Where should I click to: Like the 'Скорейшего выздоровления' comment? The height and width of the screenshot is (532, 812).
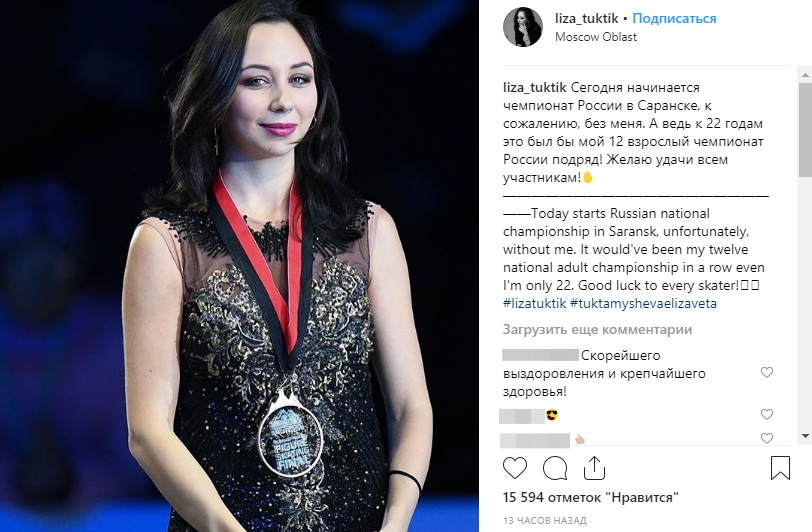767,372
